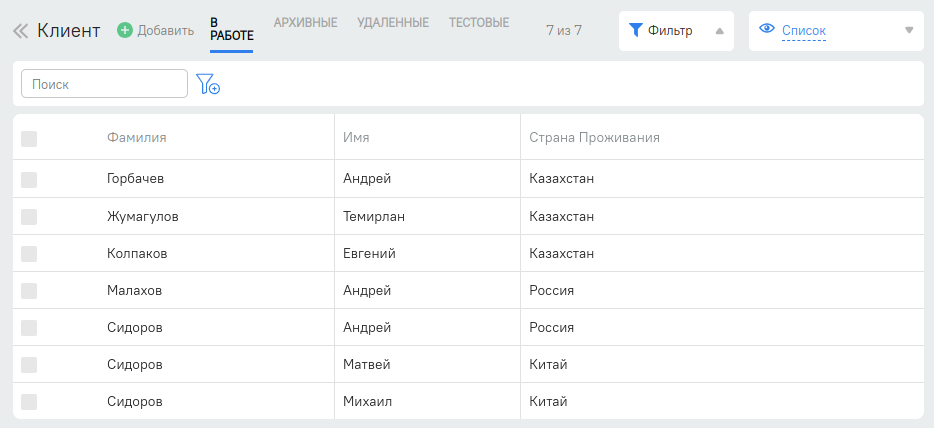Check the Горбачев row checkbox

pyautogui.click(x=29, y=179)
